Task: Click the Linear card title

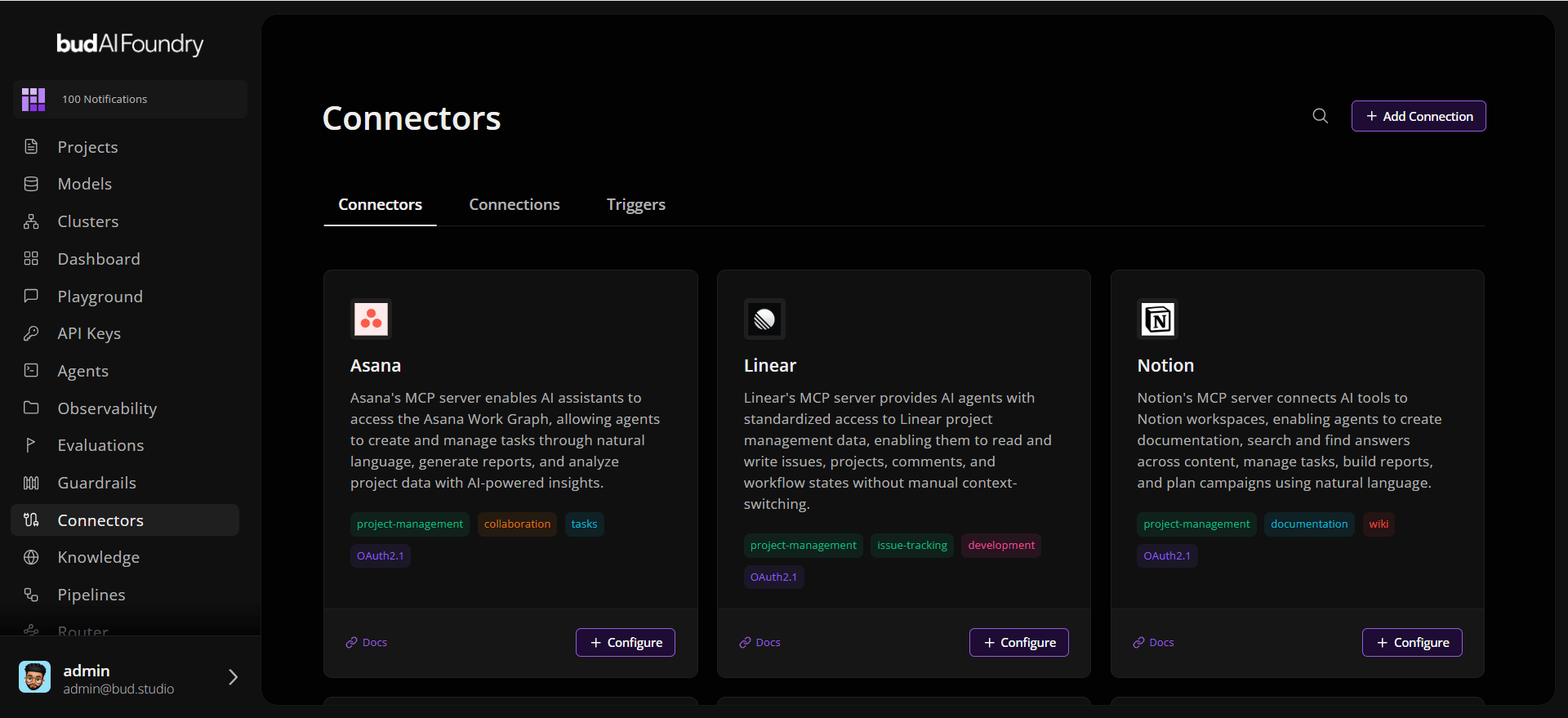Action: point(770,365)
